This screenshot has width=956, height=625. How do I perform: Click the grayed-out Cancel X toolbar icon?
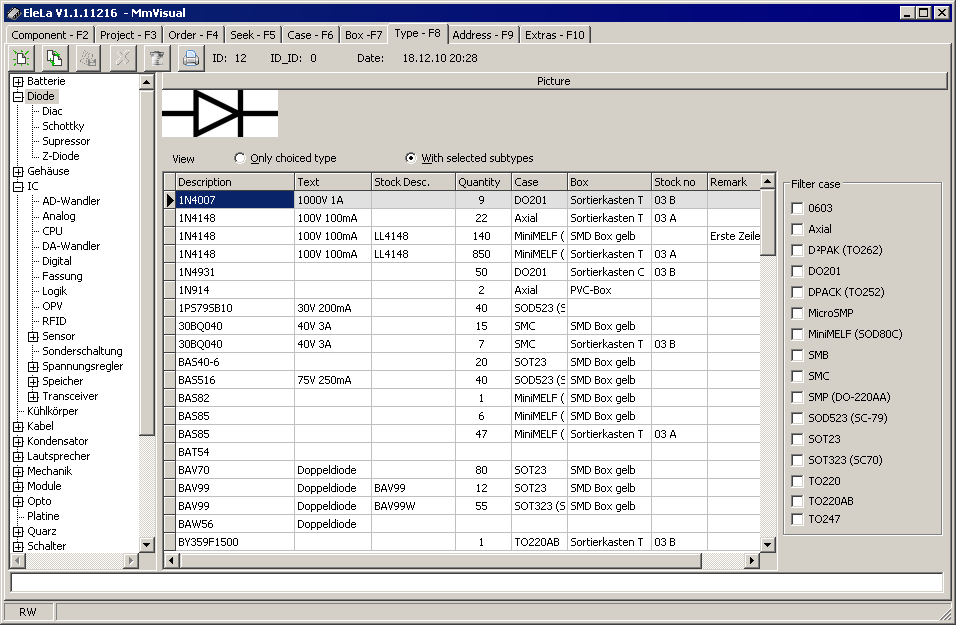[x=123, y=58]
